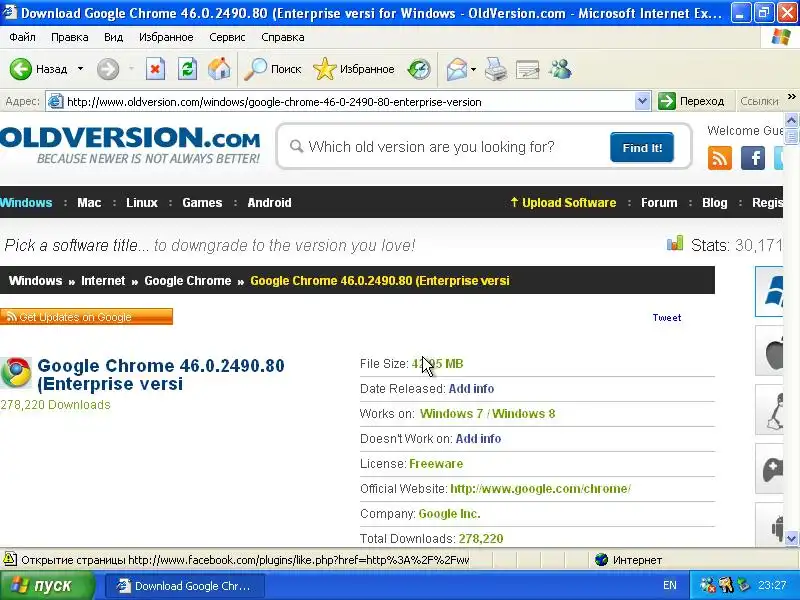800x600 pixels.
Task: Stop page loading with red X icon
Action: tap(155, 69)
